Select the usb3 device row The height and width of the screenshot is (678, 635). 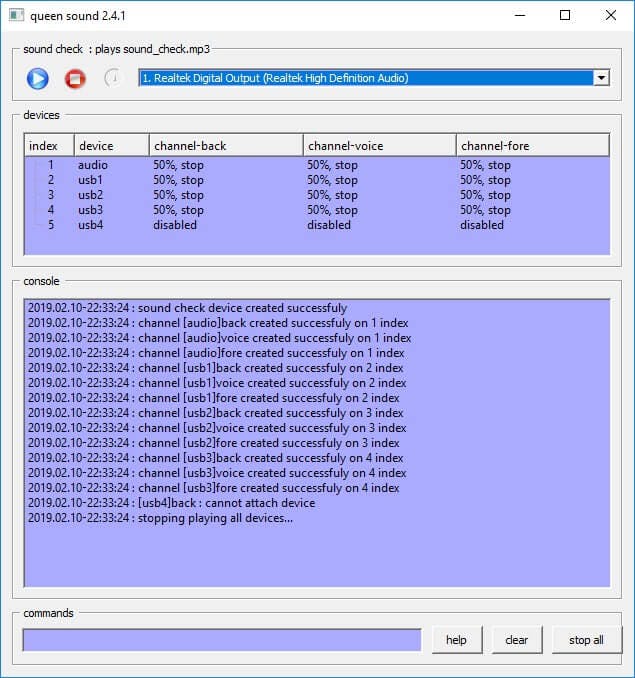point(92,210)
